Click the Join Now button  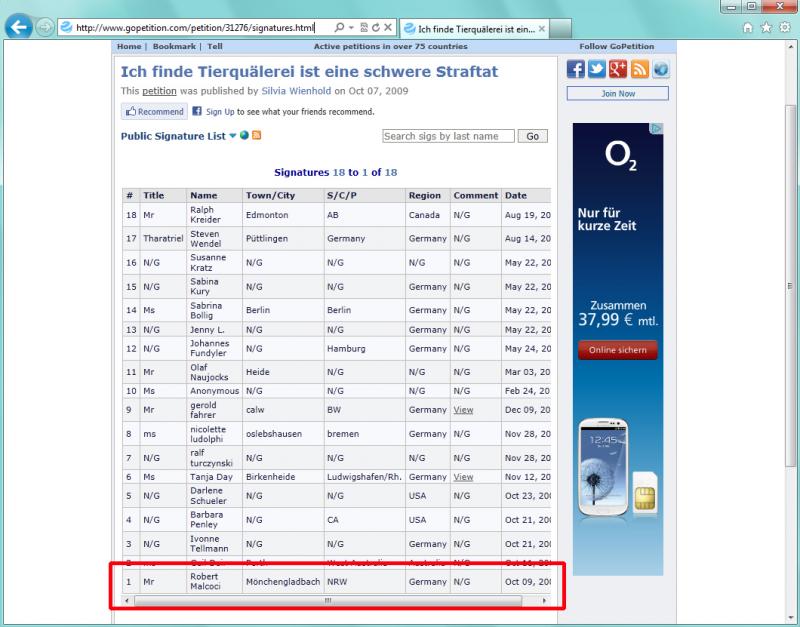[x=615, y=95]
